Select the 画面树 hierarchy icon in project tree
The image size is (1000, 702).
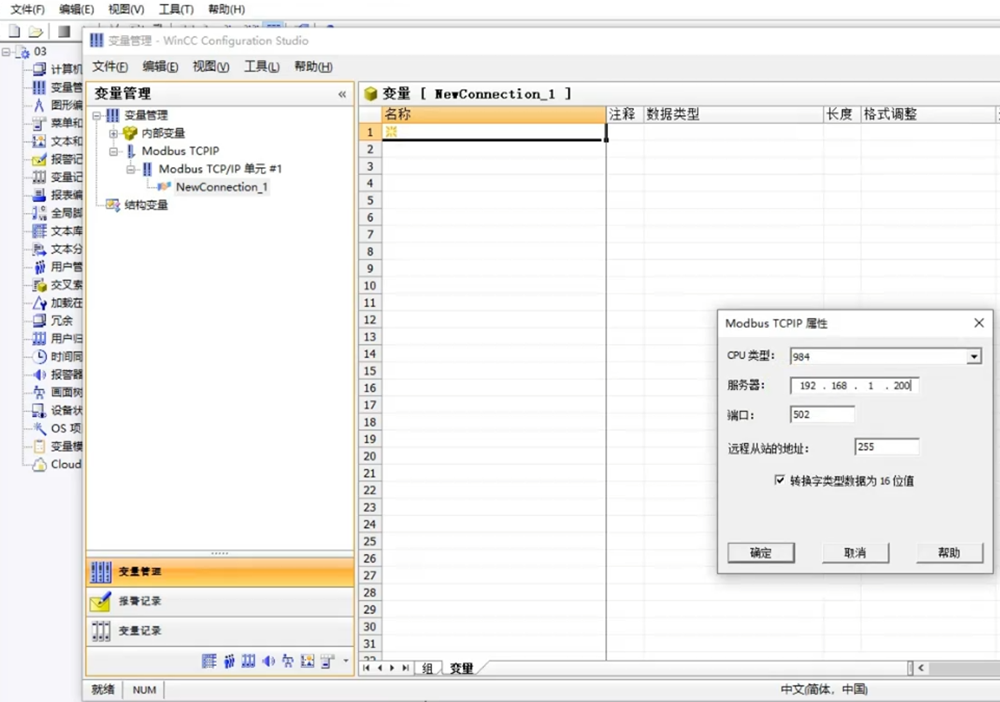[40, 392]
